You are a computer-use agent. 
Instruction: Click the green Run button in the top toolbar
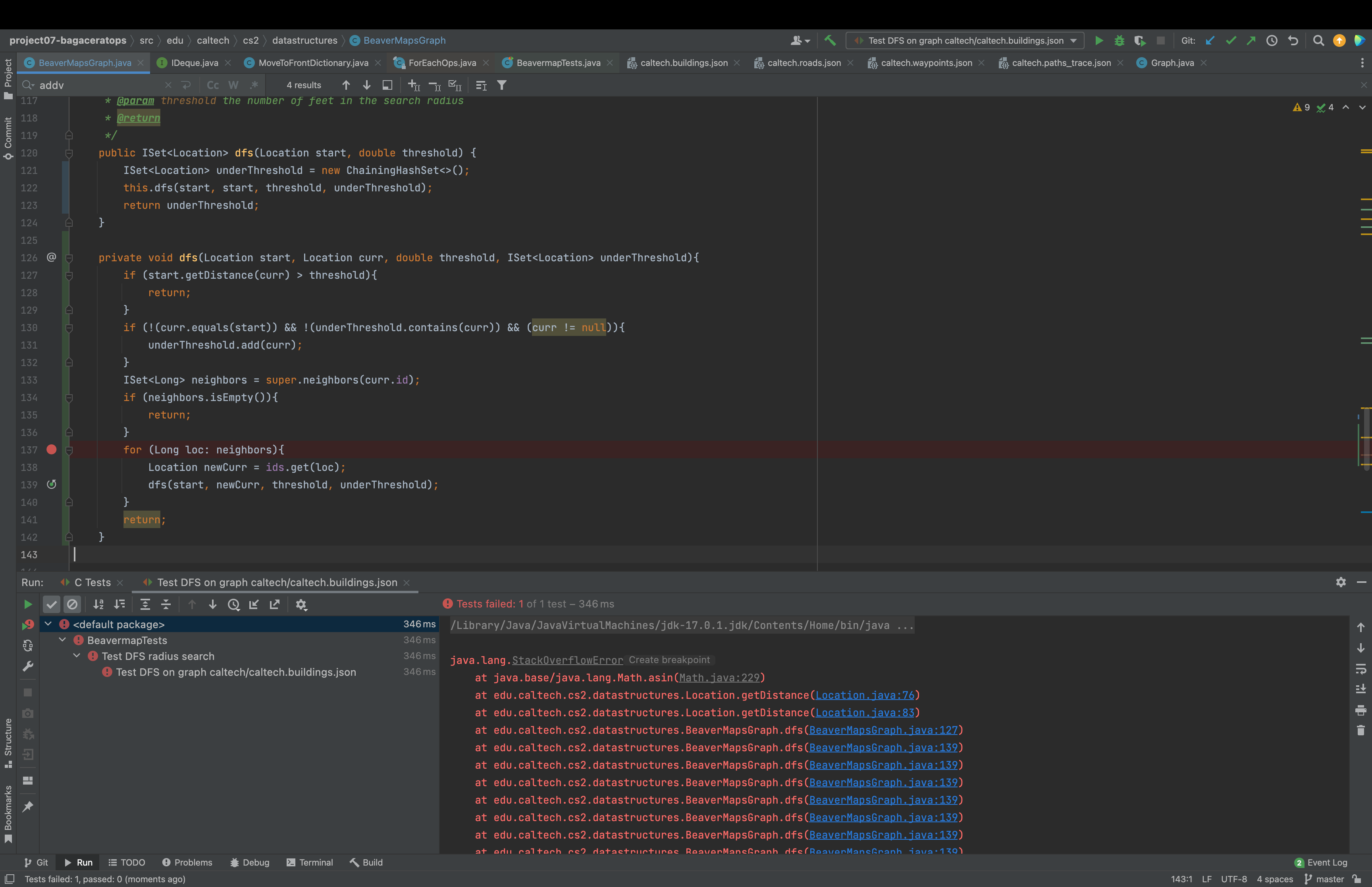coord(1098,40)
